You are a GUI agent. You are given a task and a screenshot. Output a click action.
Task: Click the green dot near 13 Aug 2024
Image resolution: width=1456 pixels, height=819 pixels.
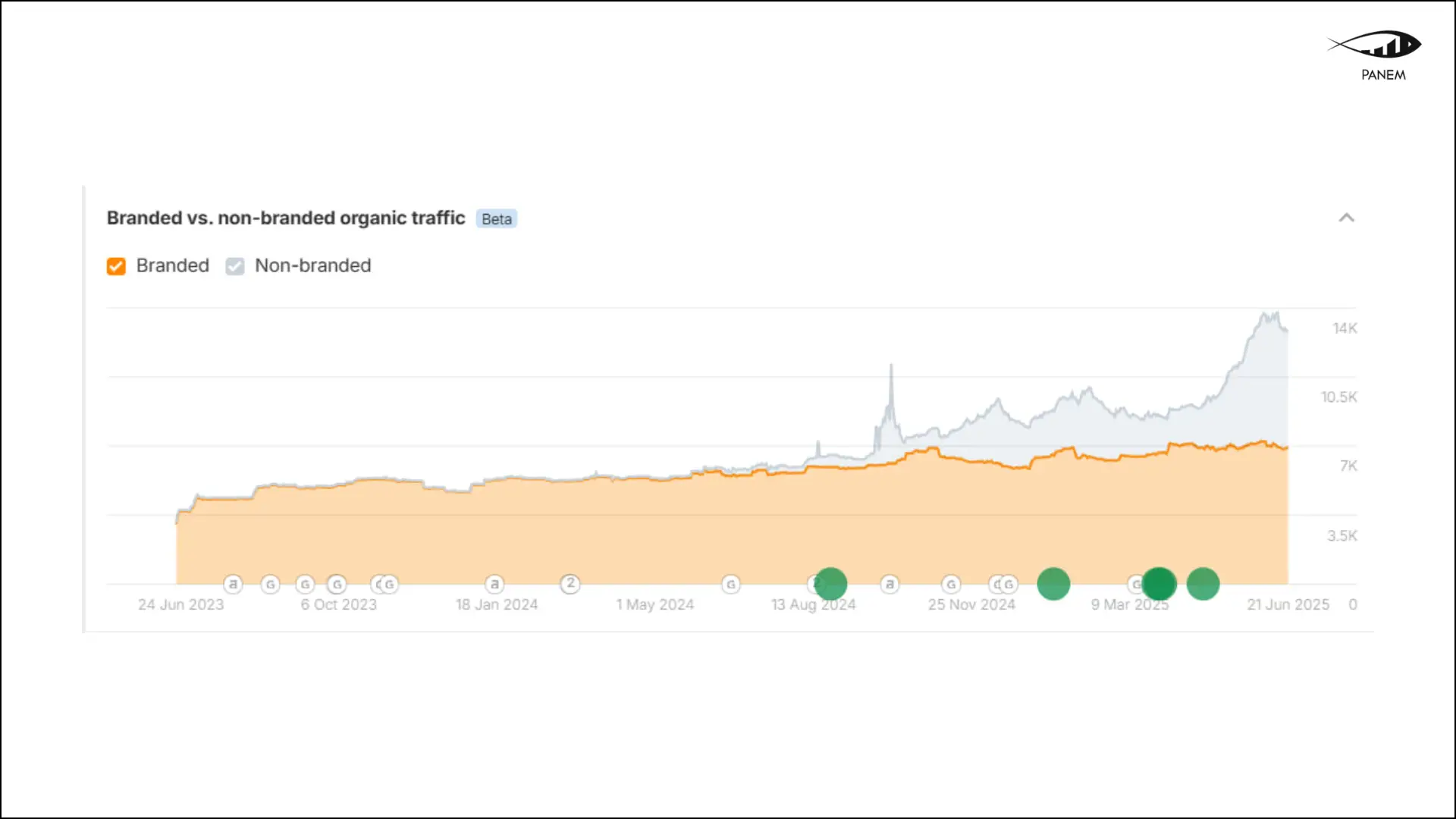pyautogui.click(x=830, y=584)
